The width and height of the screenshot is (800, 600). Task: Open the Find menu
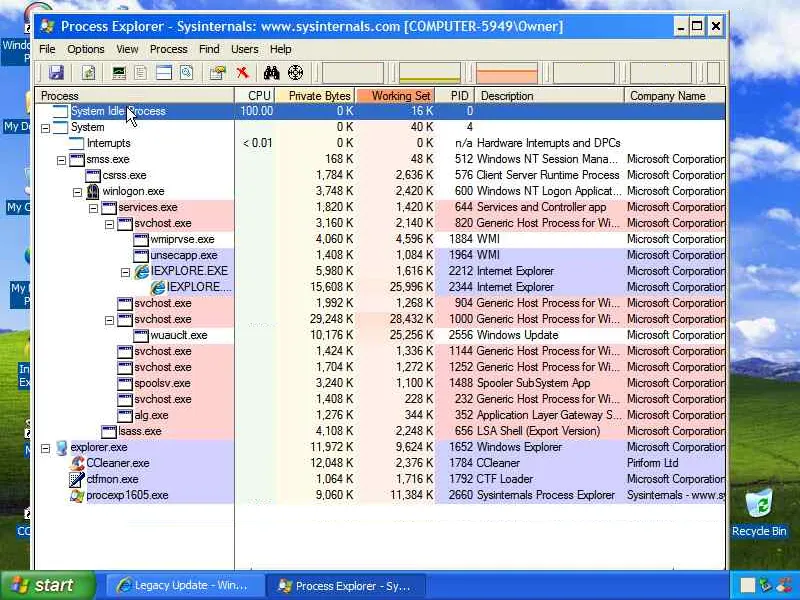(x=209, y=49)
